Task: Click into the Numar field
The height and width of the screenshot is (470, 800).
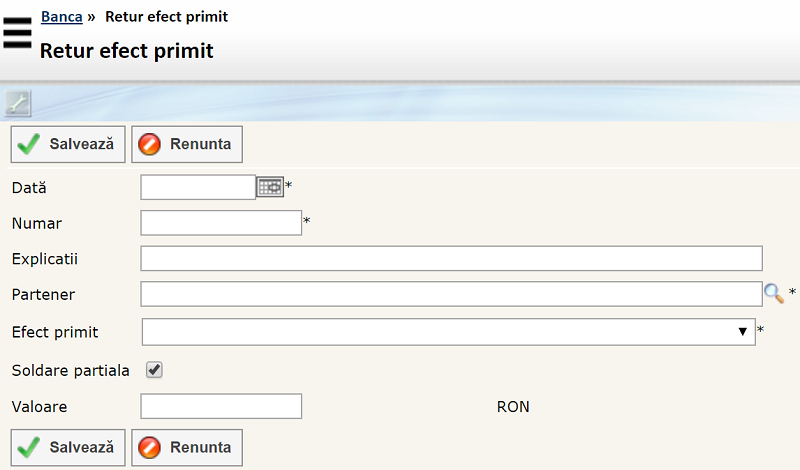Action: pos(221,222)
